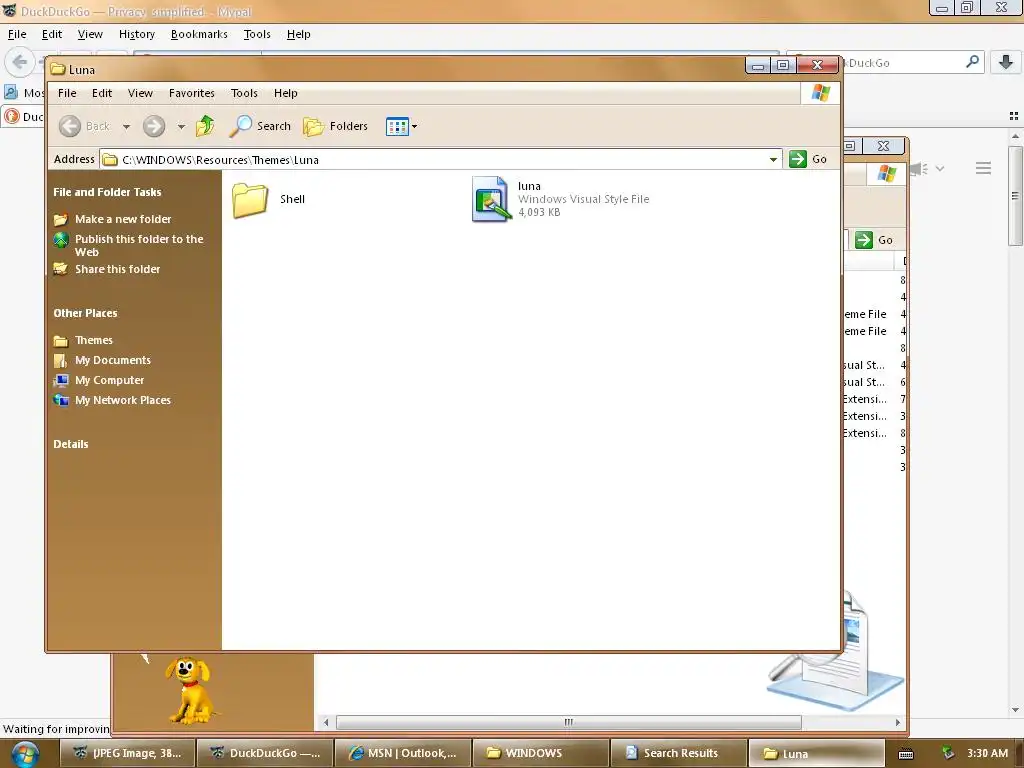Open My Documents under Other Places
Viewport: 1024px width, 768px height.
[x=112, y=360]
